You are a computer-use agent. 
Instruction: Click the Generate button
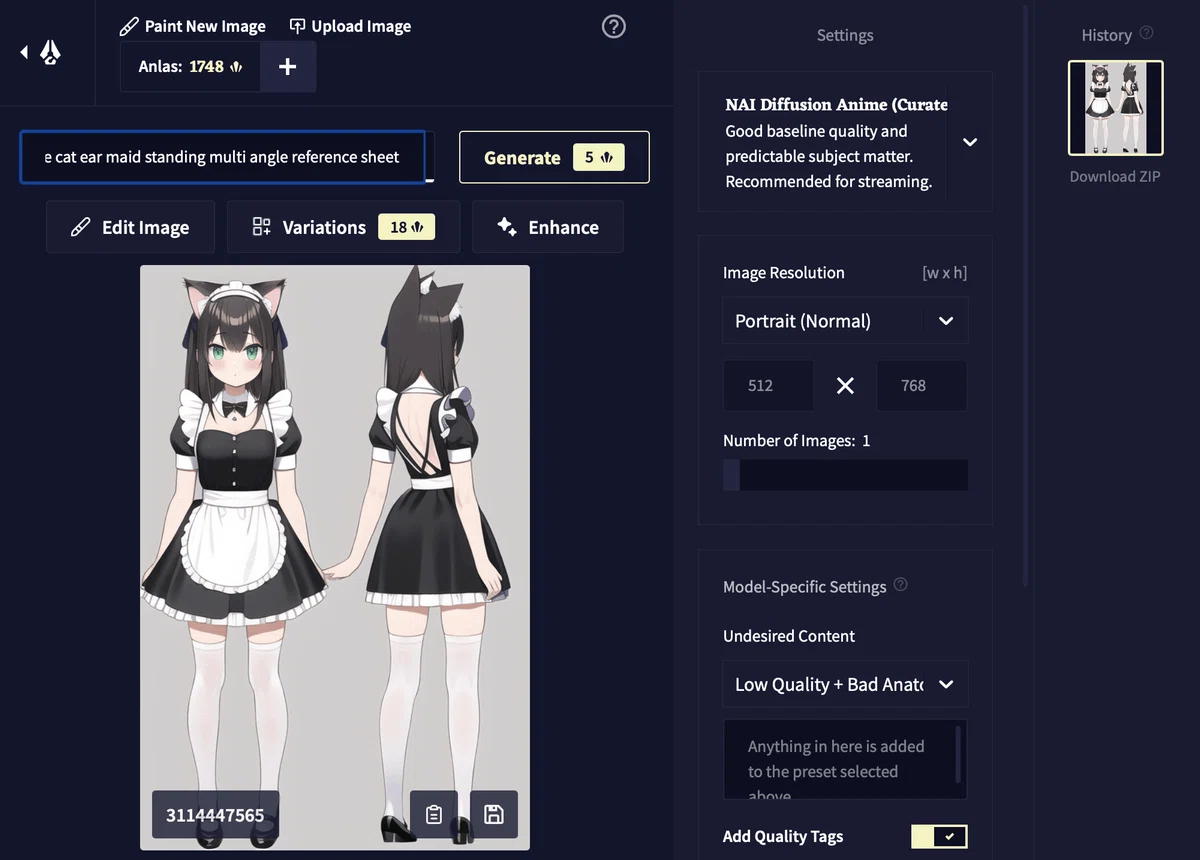(x=554, y=157)
